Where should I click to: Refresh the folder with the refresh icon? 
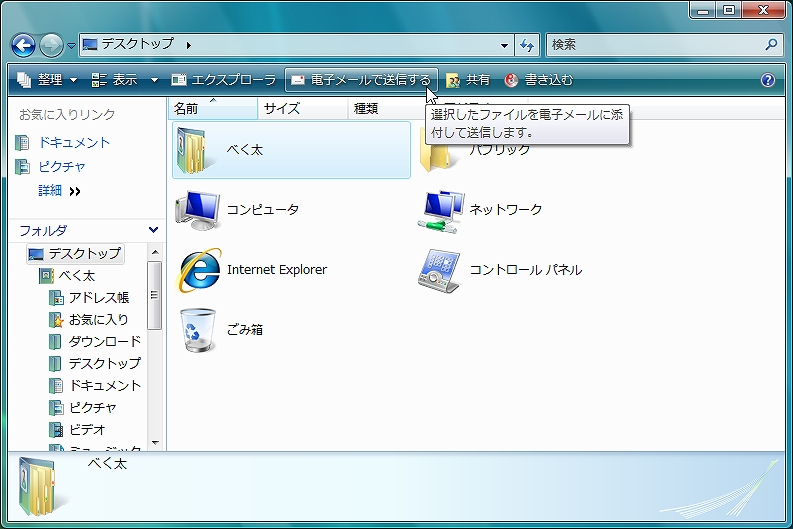coord(527,46)
